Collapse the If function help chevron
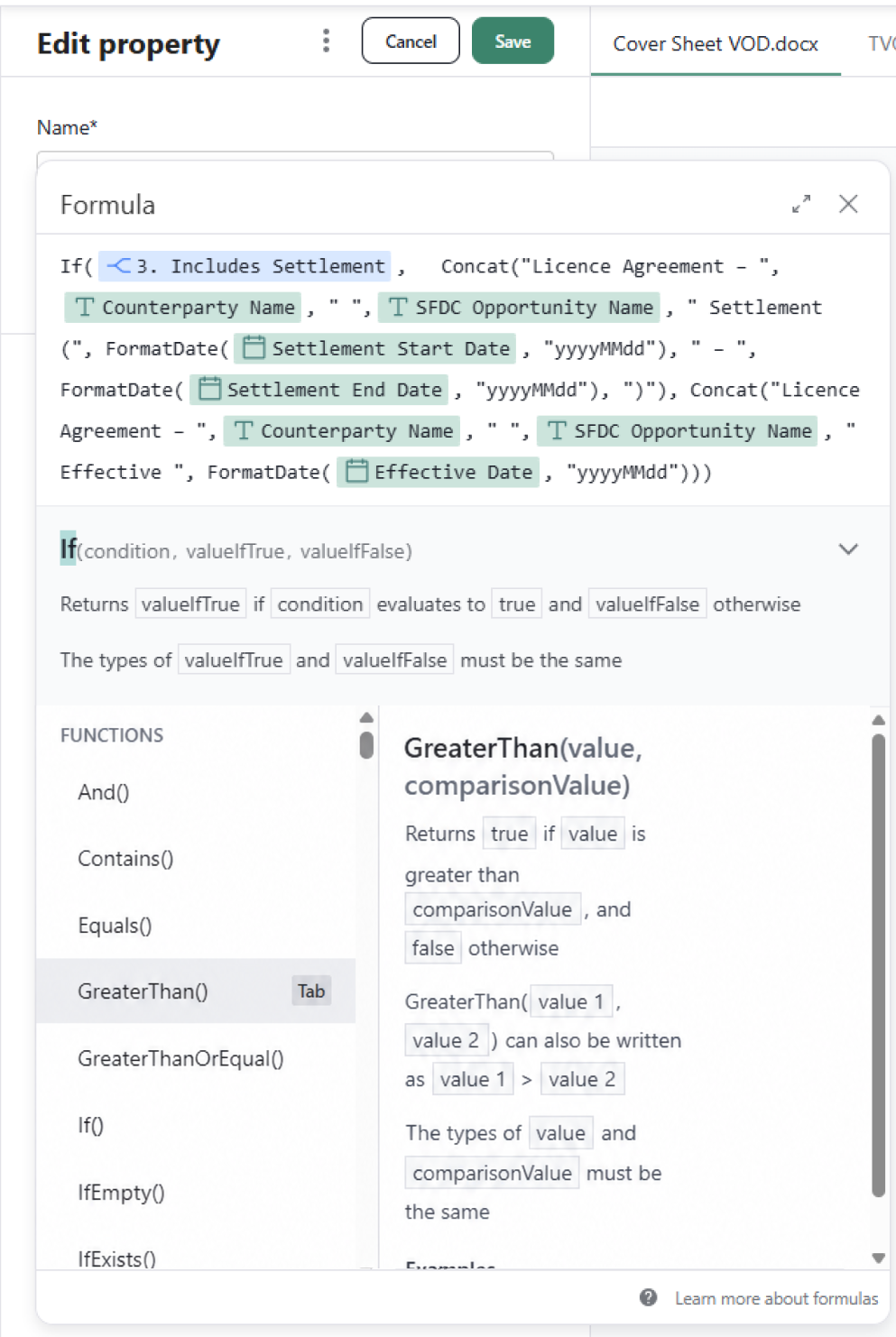896x1337 pixels. point(848,549)
